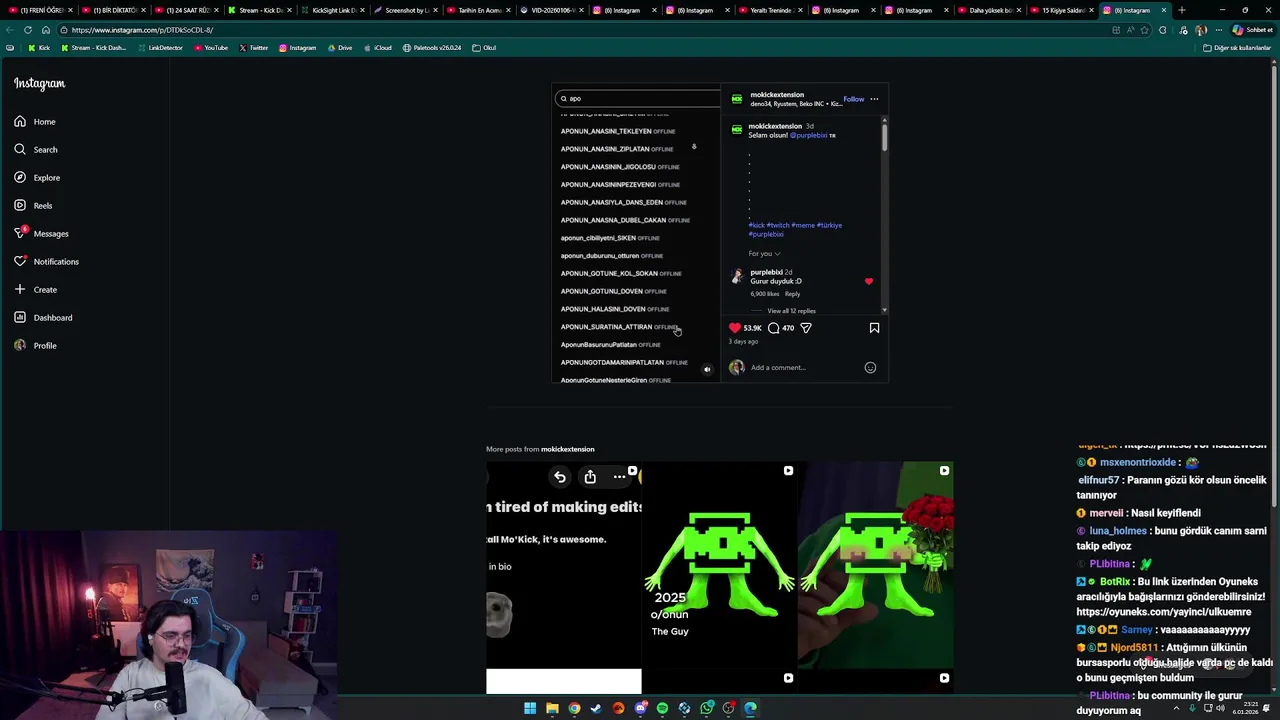The height and width of the screenshot is (720, 1280).
Task: Open WhatsApp from the taskbar
Action: click(706, 709)
